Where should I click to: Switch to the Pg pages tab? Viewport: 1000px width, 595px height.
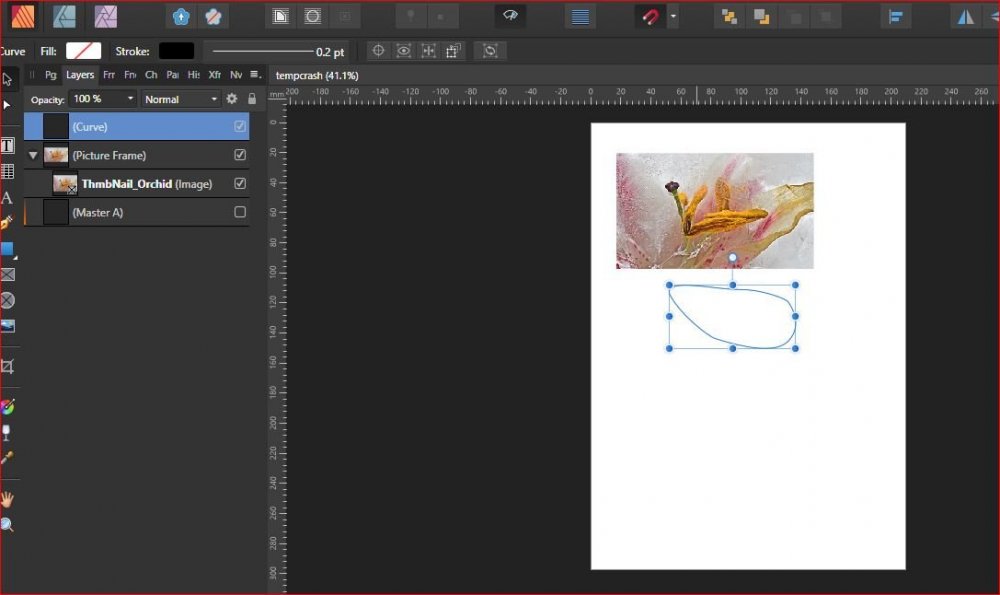(x=50, y=75)
